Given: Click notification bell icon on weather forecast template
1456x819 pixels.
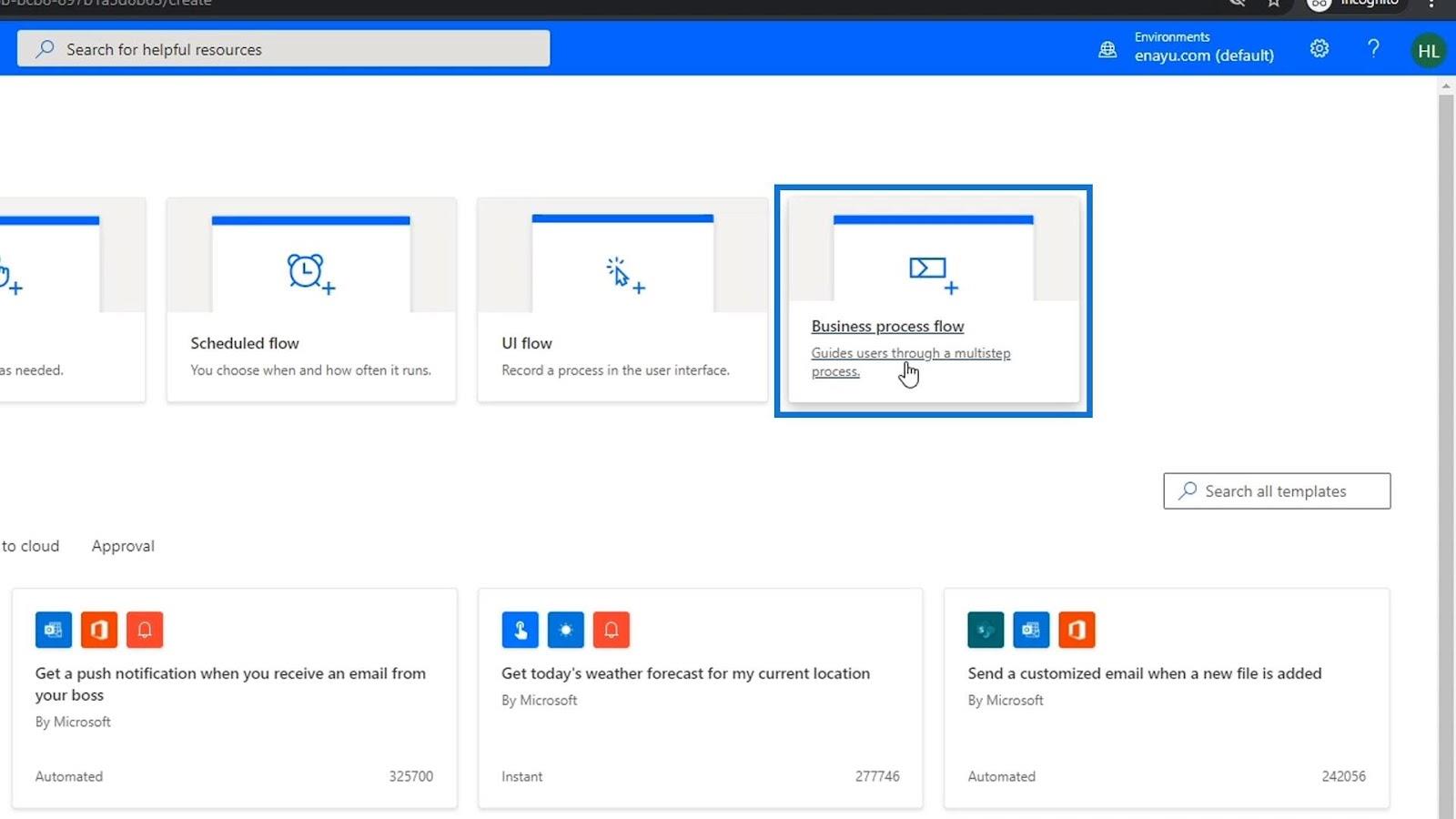Looking at the screenshot, I should pos(611,630).
